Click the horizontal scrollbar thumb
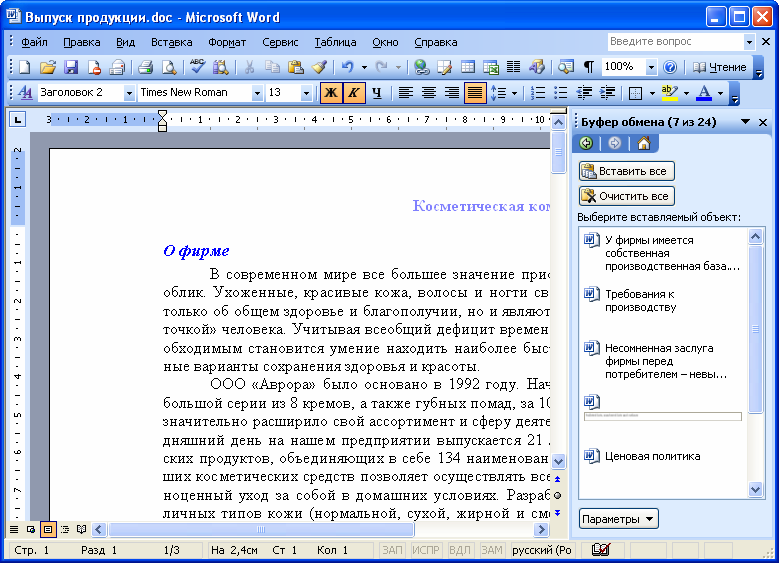The width and height of the screenshot is (779, 563). tap(261, 530)
